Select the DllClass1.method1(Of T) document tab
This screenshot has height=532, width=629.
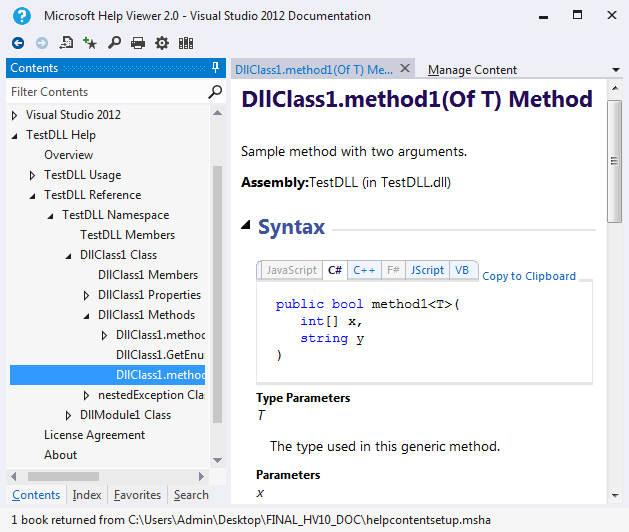click(314, 70)
